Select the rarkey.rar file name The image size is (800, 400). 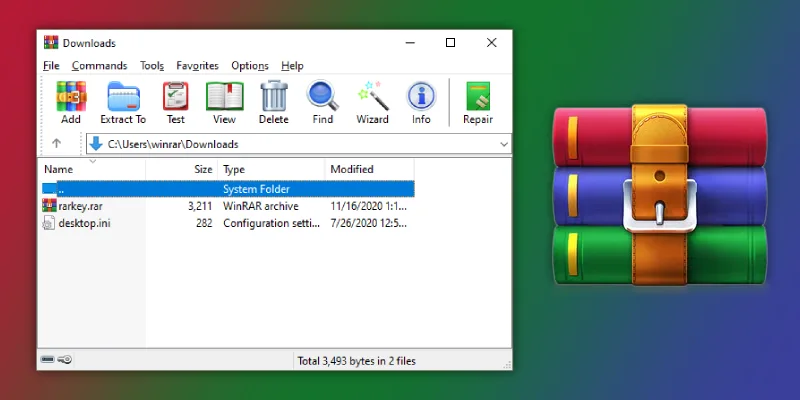click(x=80, y=206)
